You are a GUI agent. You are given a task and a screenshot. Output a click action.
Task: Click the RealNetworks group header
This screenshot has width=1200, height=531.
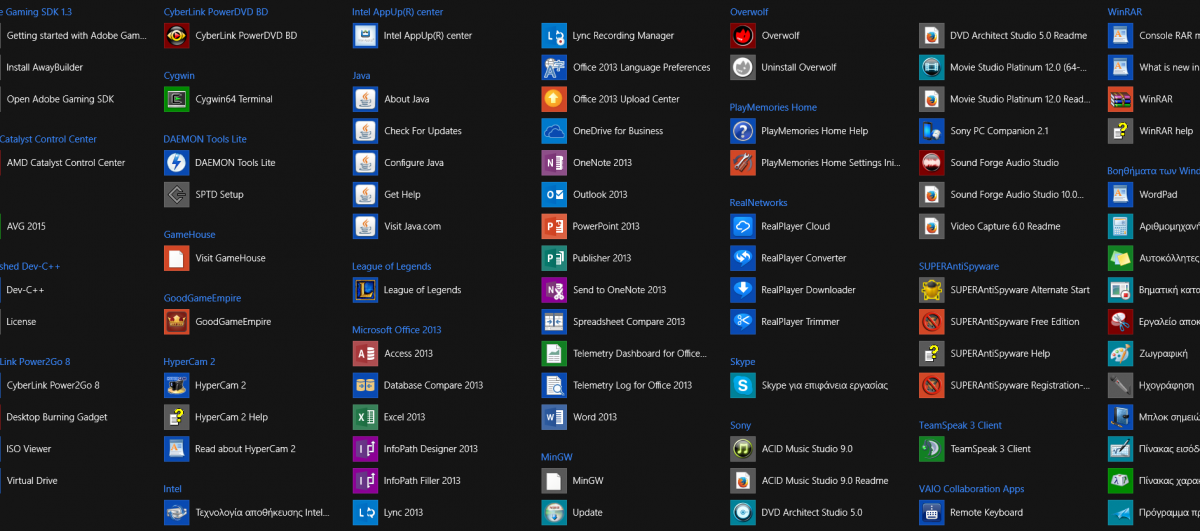pos(758,203)
